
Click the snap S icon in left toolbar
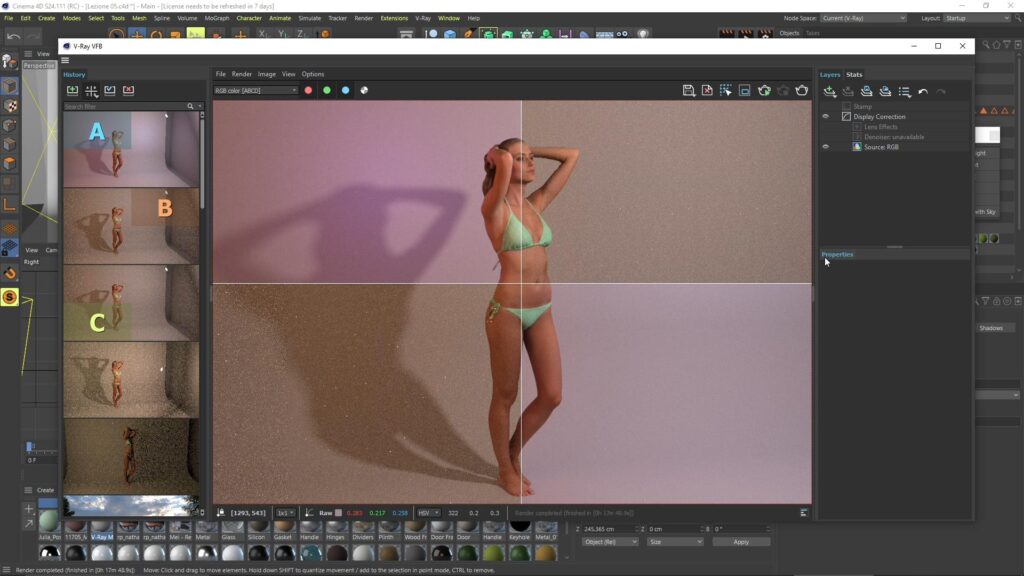(x=10, y=297)
